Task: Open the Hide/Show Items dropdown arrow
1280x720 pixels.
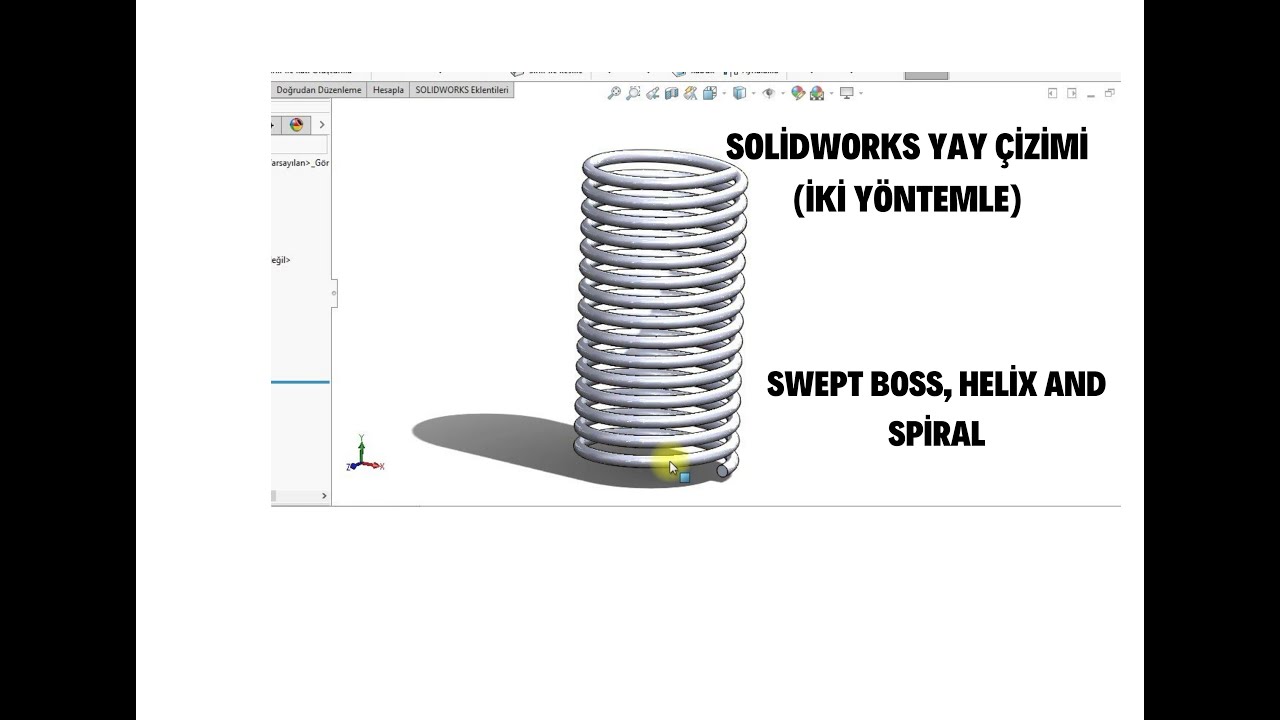Action: [782, 93]
